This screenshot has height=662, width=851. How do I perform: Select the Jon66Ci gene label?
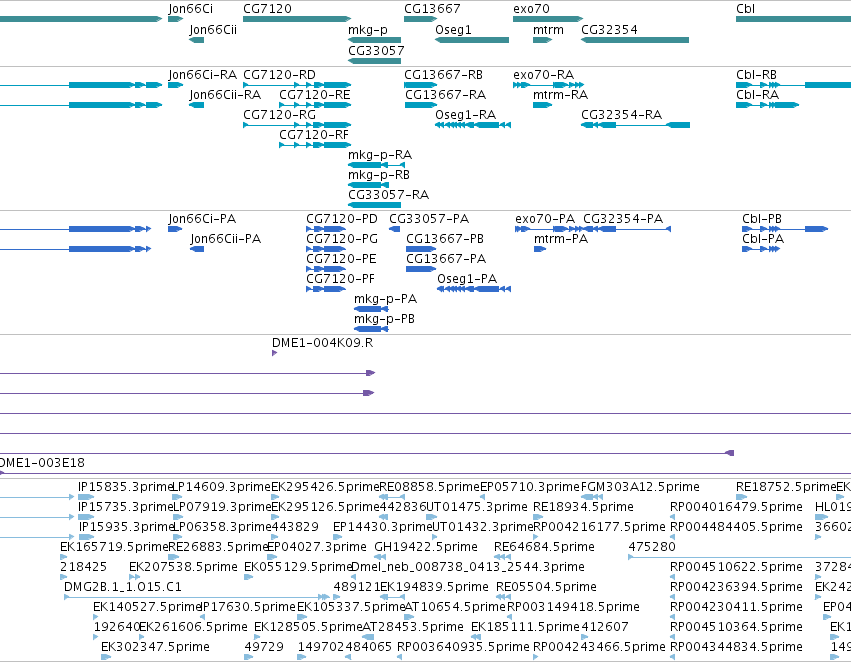pyautogui.click(x=190, y=9)
